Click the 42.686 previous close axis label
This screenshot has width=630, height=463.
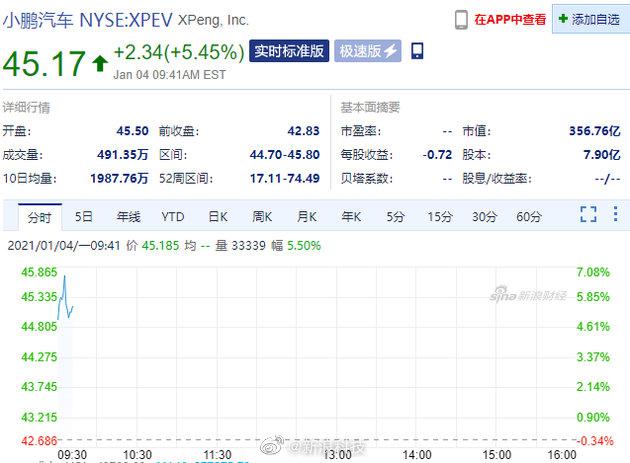pos(39,441)
